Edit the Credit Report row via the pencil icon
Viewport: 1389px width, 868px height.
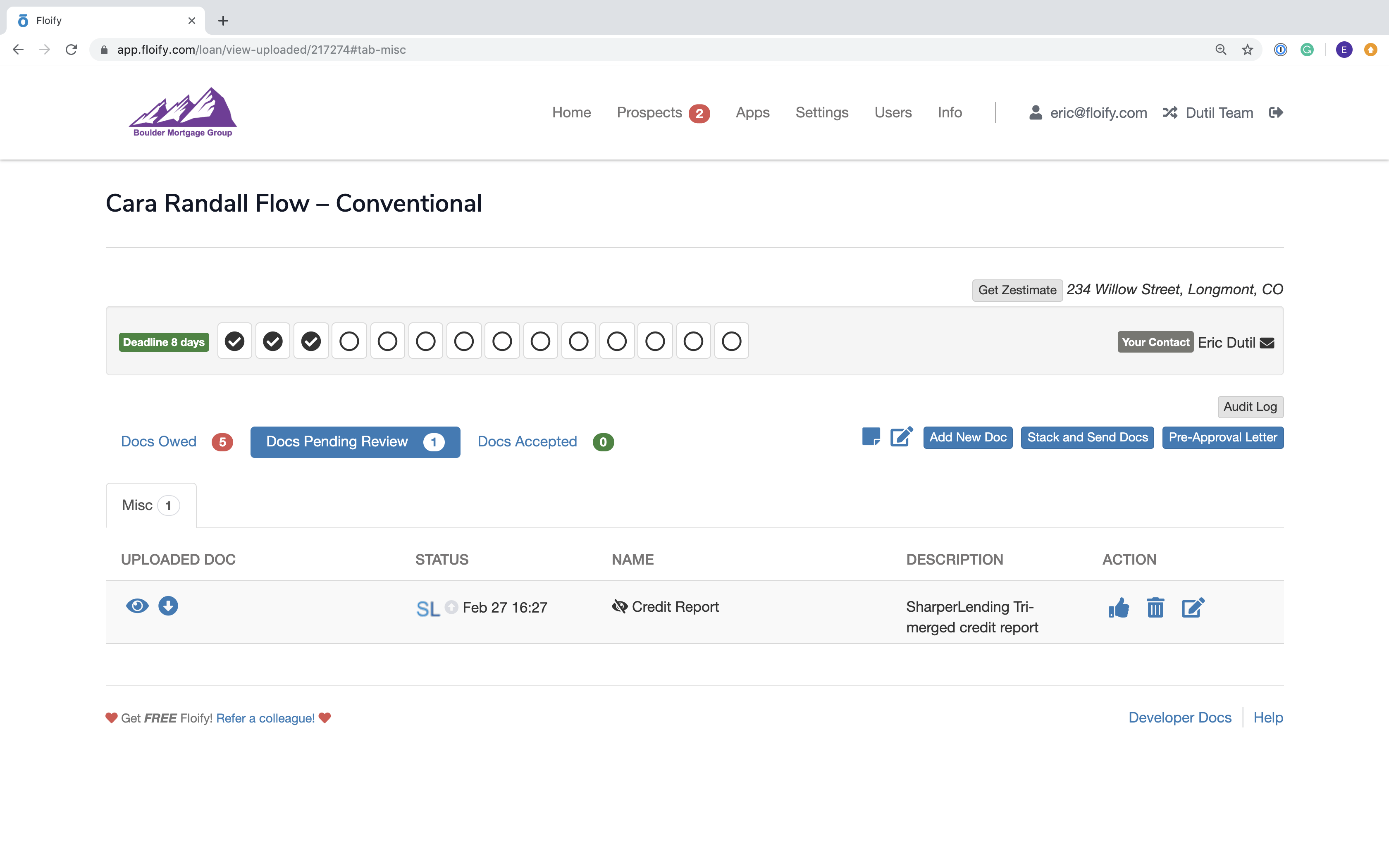click(1193, 607)
